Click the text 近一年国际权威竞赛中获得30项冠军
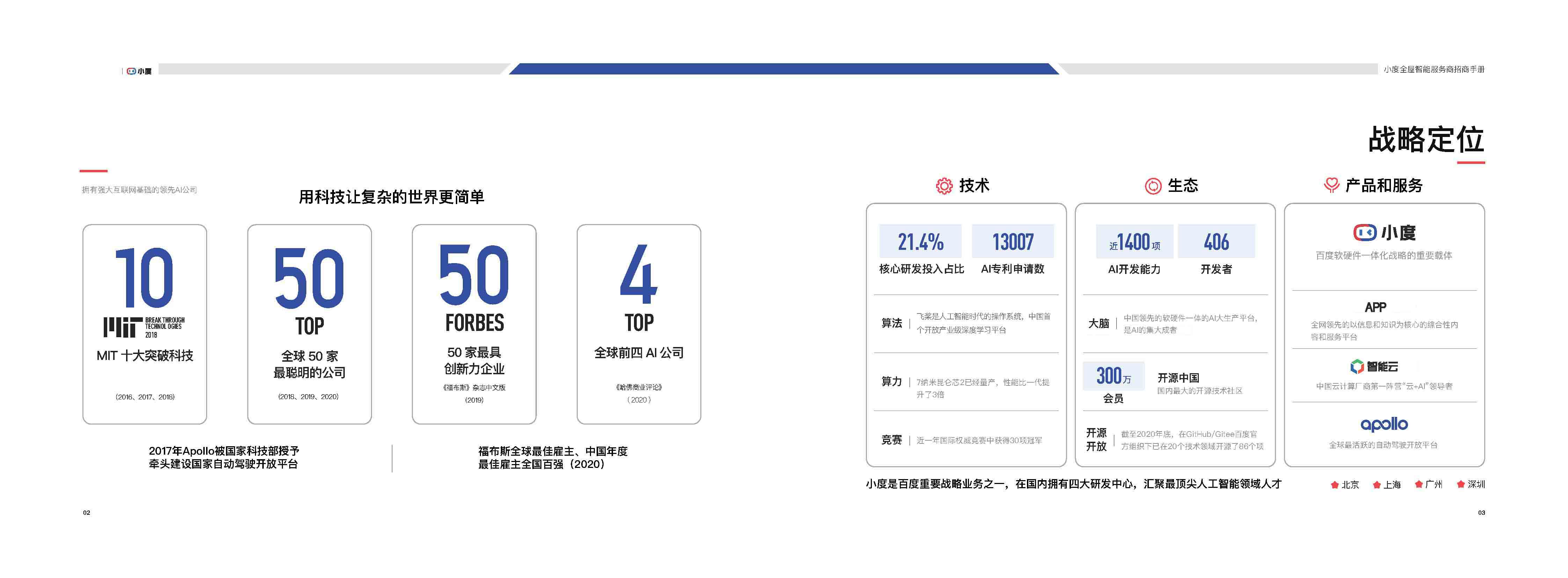This screenshot has height=578, width=1568. click(979, 440)
